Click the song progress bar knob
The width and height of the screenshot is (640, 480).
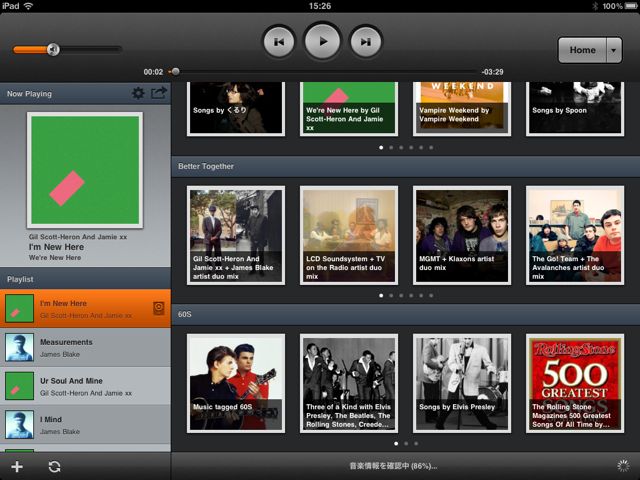[175, 72]
